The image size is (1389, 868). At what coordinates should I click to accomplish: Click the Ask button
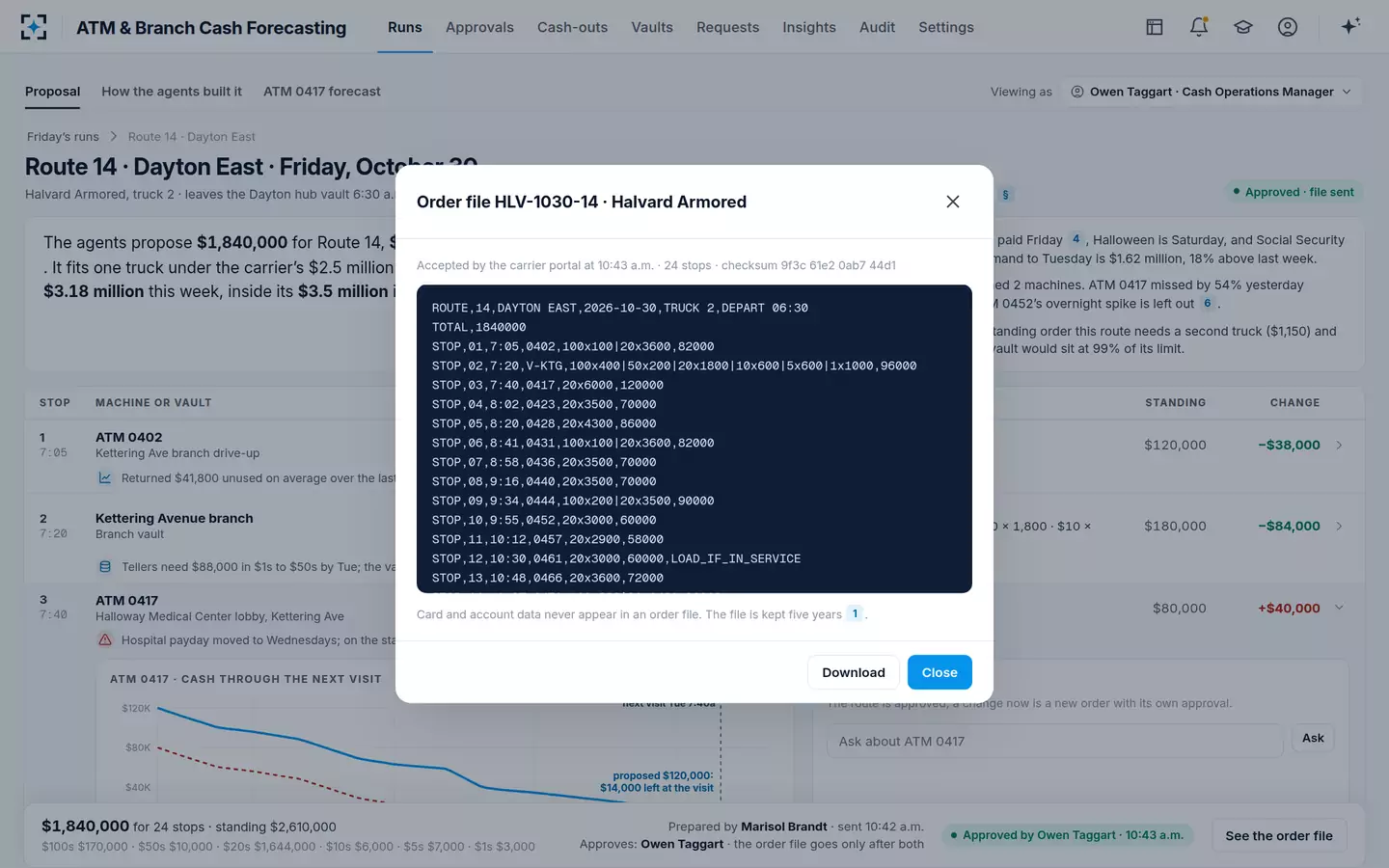pos(1313,738)
